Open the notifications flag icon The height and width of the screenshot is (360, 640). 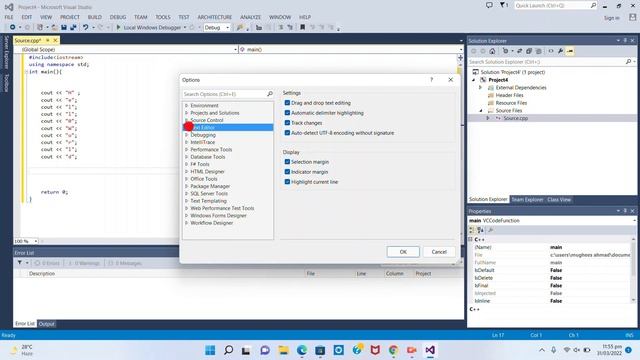[504, 5]
